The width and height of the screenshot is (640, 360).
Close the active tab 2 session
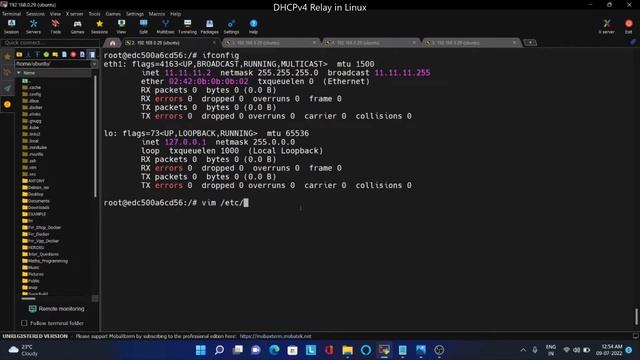click(214, 42)
